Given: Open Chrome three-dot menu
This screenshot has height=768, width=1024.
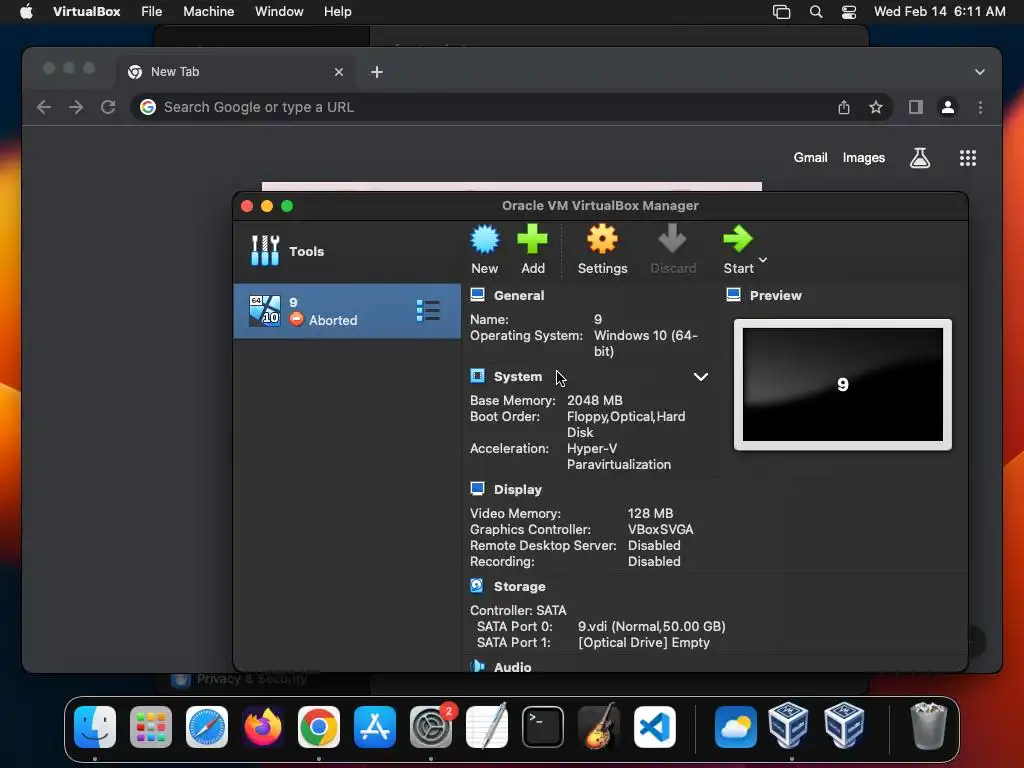Looking at the screenshot, I should click(x=980, y=107).
